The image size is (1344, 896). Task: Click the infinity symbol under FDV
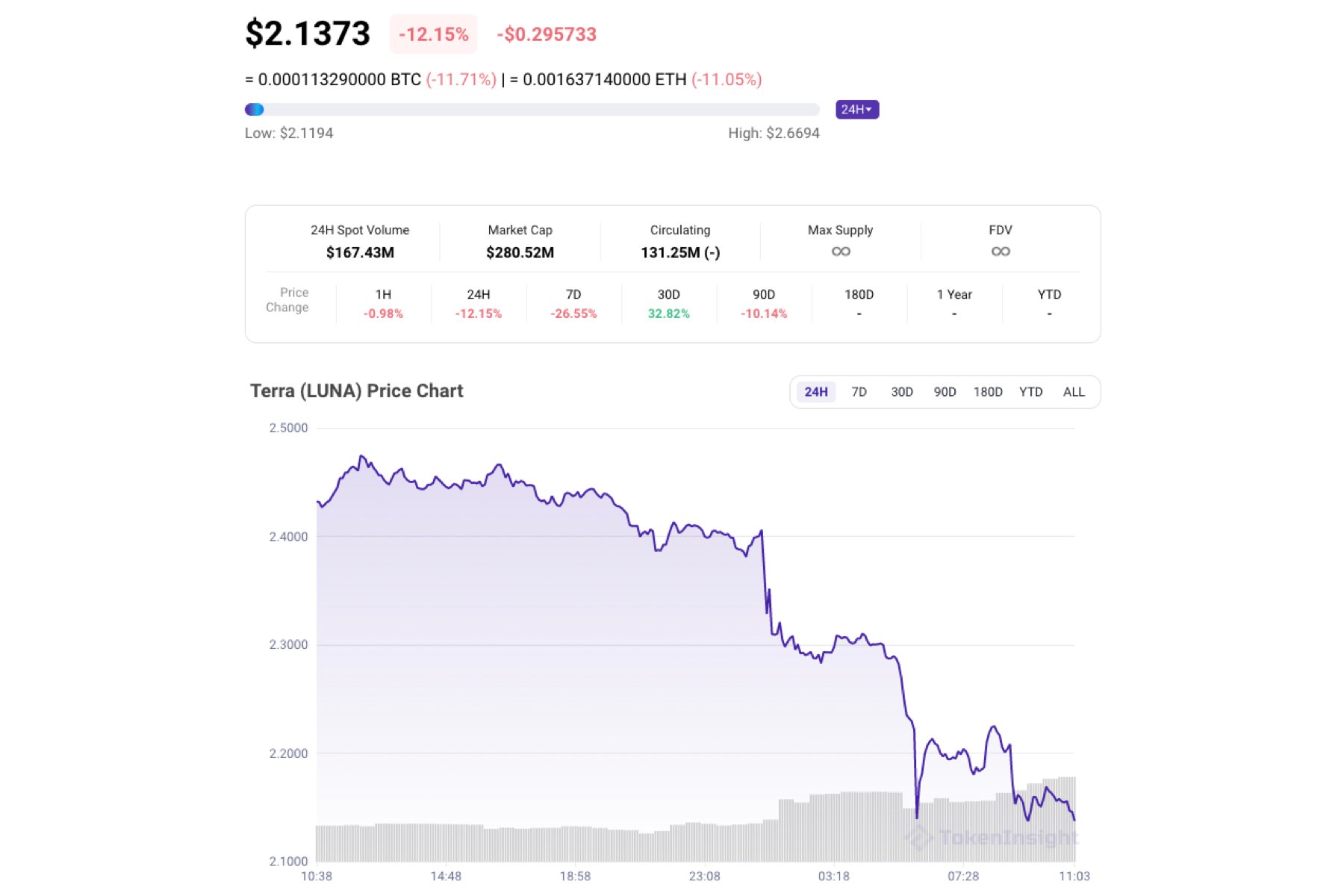tap(1001, 252)
